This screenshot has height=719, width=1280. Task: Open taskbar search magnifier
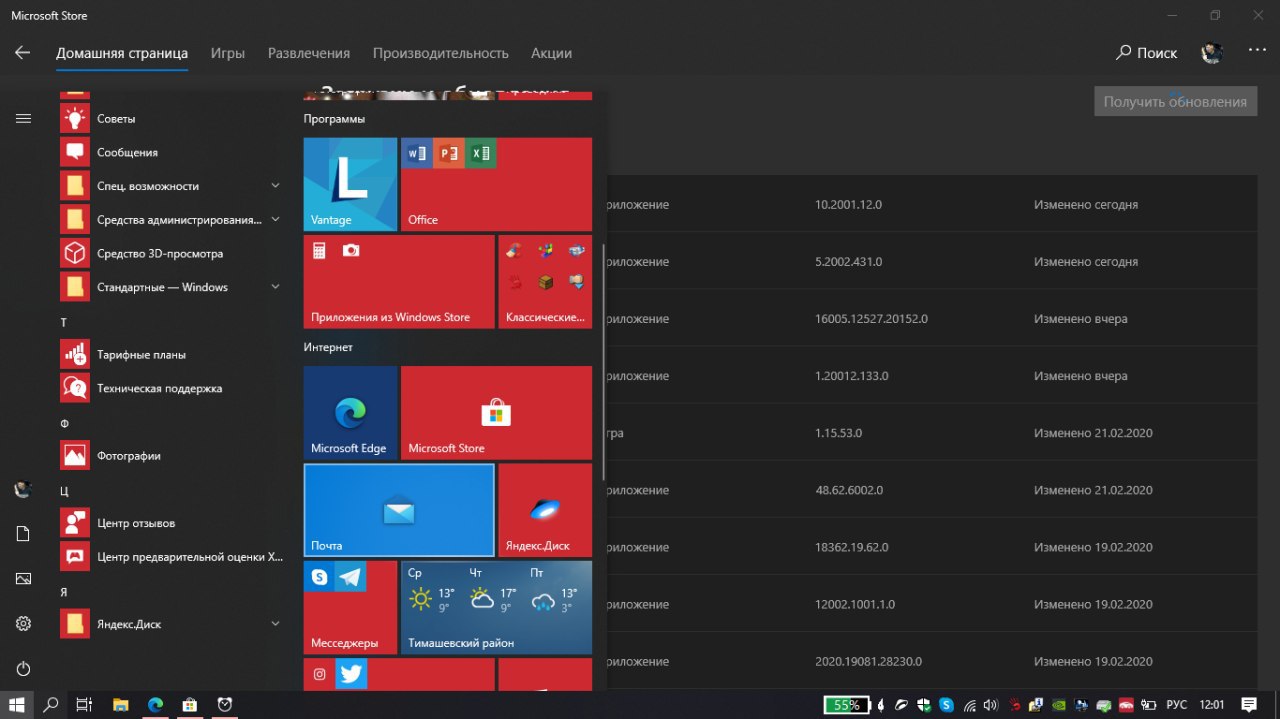(51, 705)
